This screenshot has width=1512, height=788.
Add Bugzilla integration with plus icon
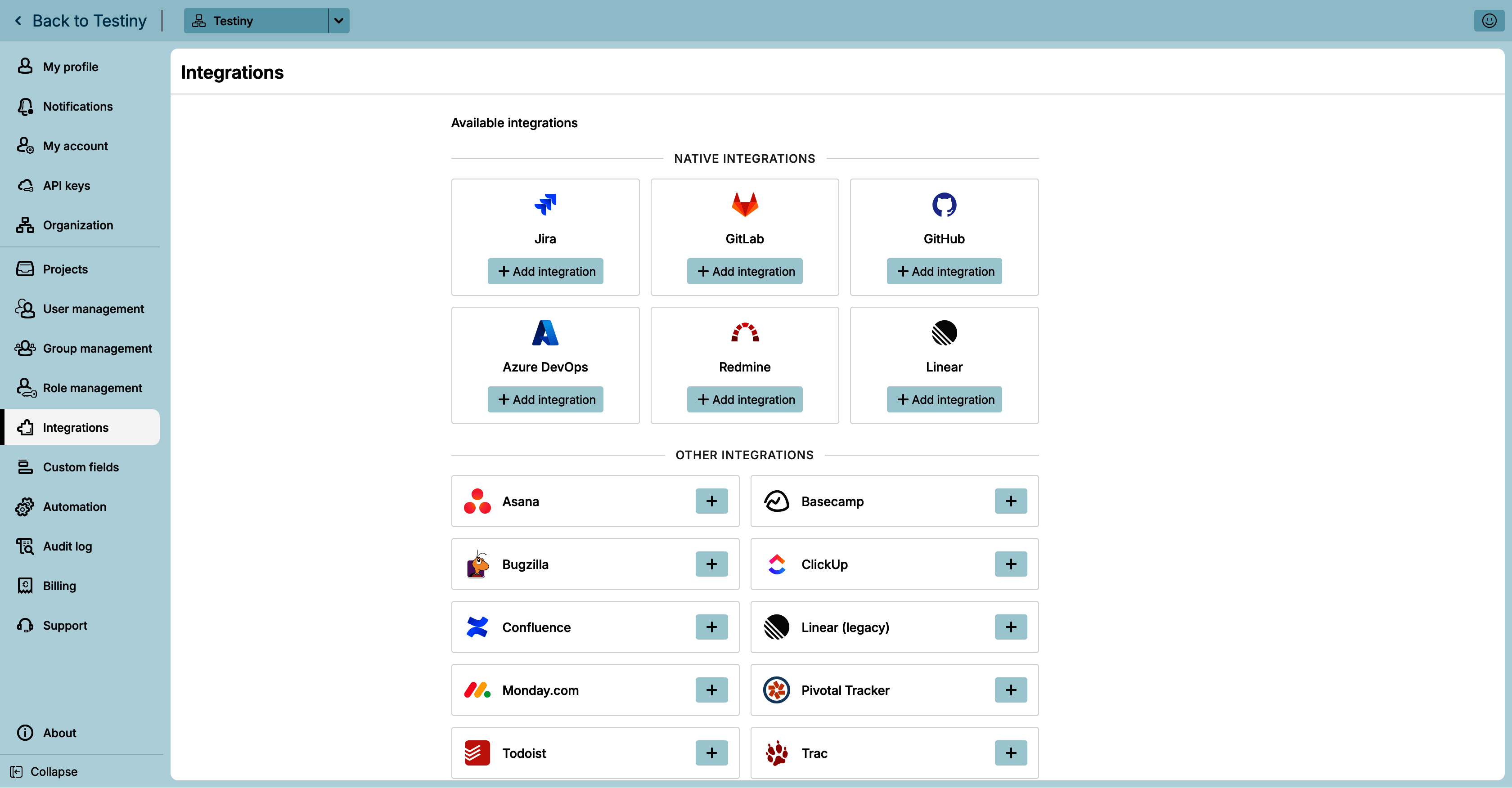pyautogui.click(x=711, y=564)
